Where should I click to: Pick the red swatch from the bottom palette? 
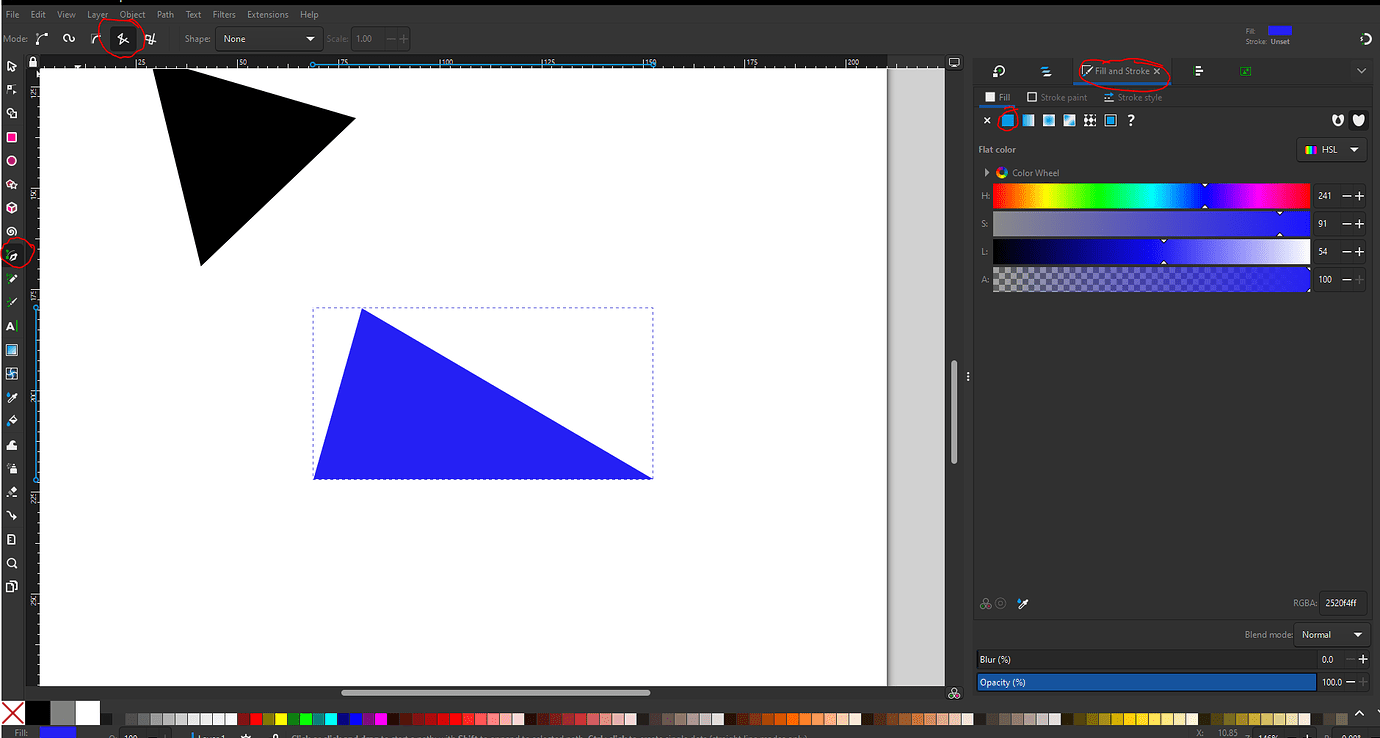click(258, 718)
